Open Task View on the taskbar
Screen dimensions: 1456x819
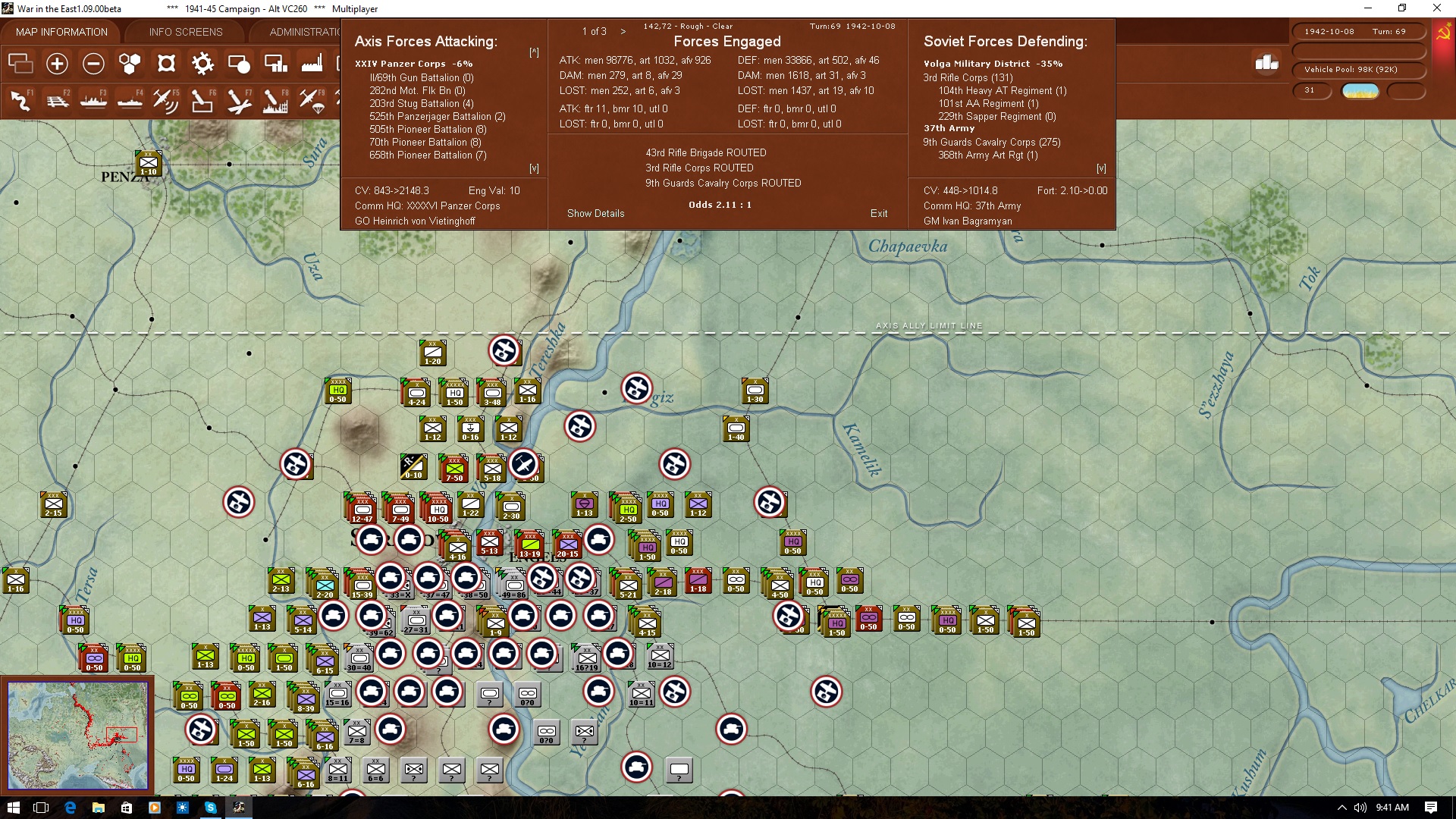[x=42, y=808]
